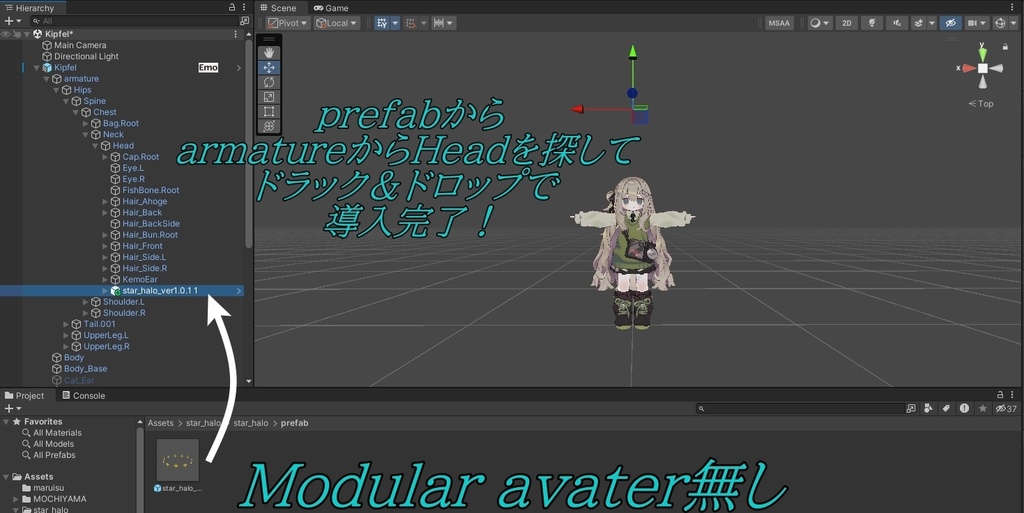
Task: Click the Hierarchy vertical scrollbar
Action: click(248, 144)
